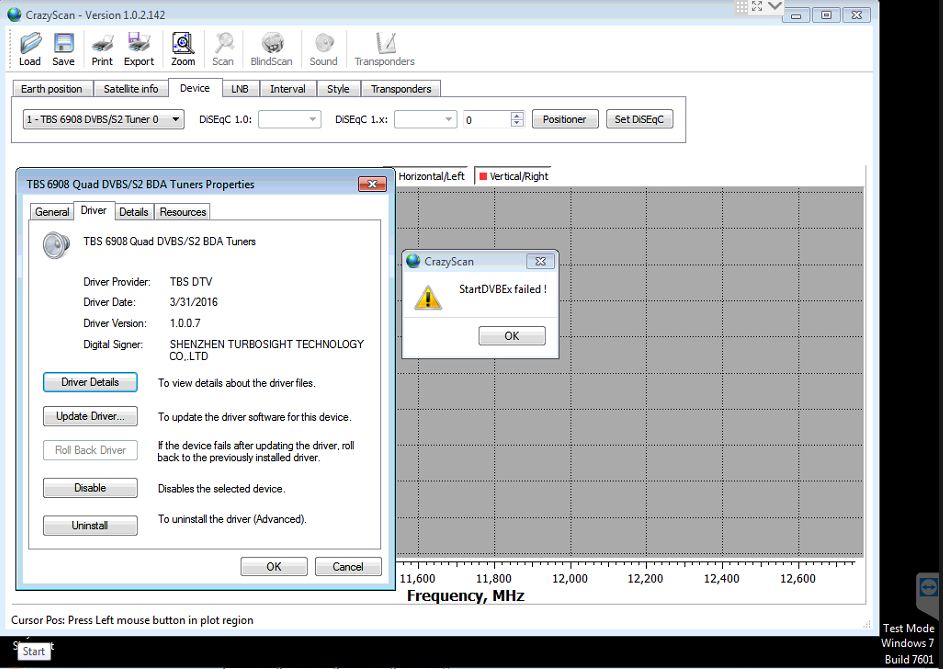943x669 pixels.
Task: Open the Windows Start button
Action: click(34, 651)
